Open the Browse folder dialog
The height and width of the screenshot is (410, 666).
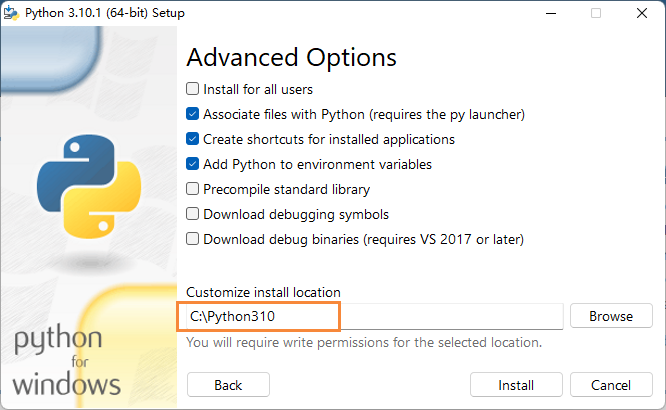pos(611,316)
